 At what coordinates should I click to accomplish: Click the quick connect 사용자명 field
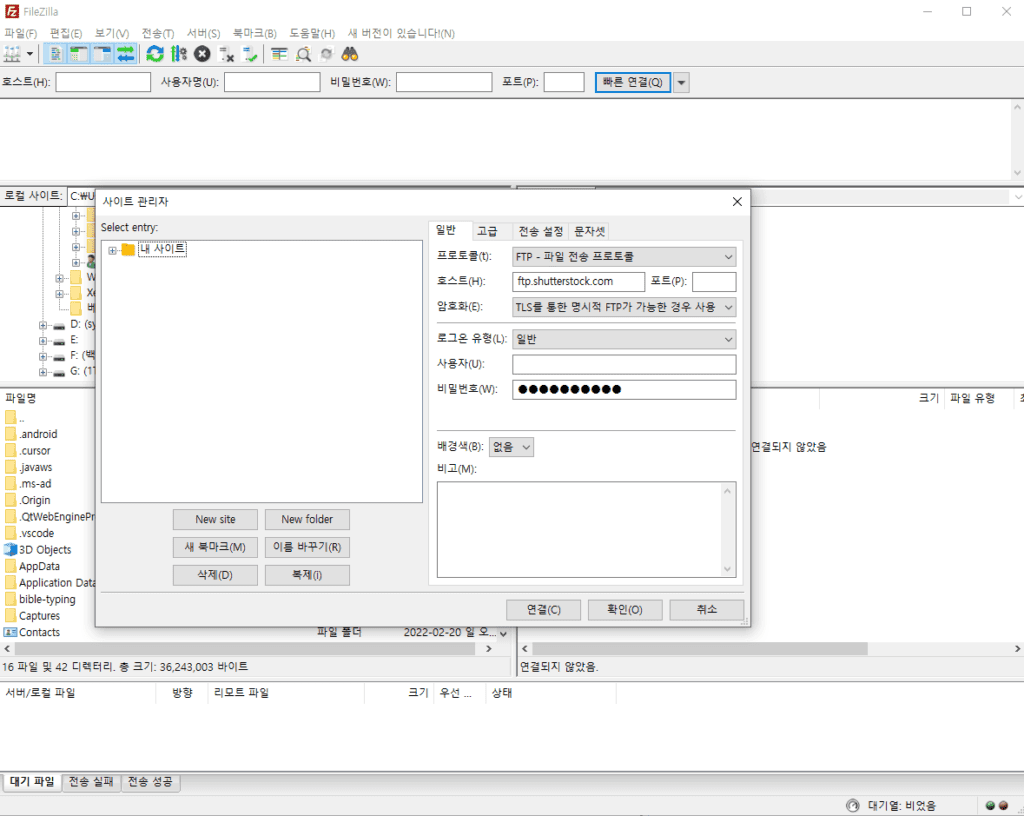pyautogui.click(x=272, y=82)
